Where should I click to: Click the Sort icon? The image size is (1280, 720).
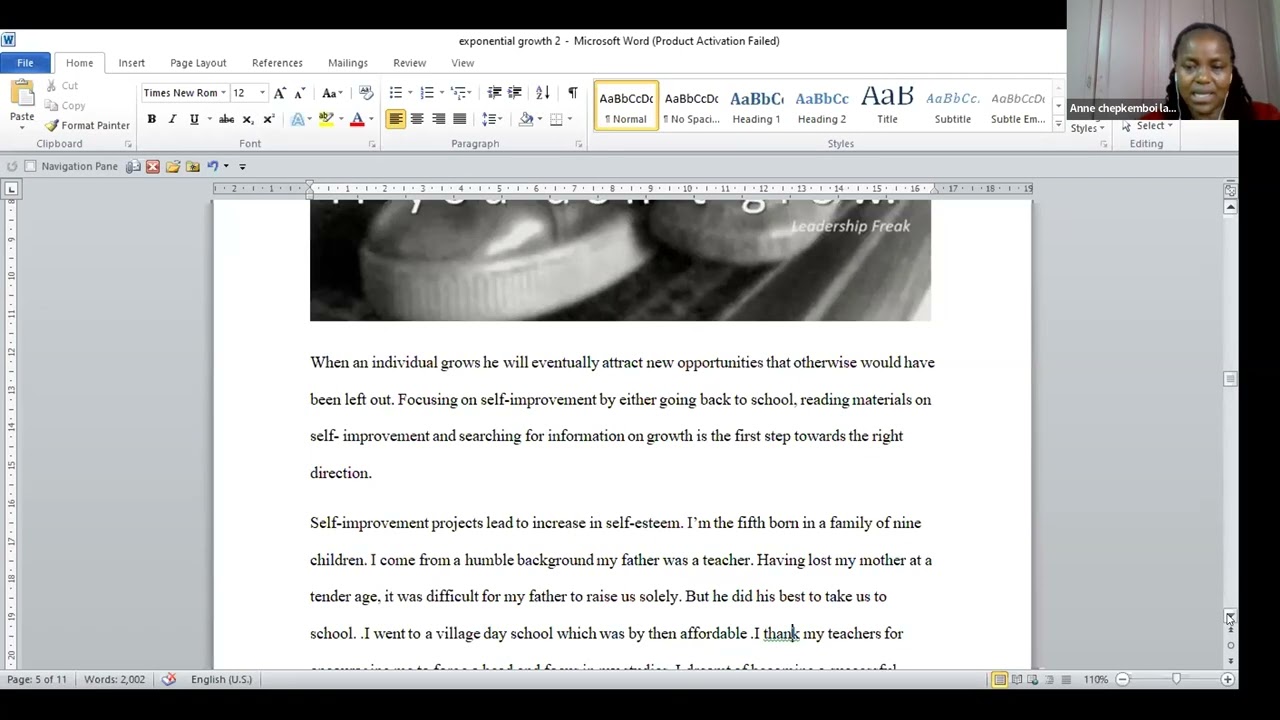tap(542, 93)
